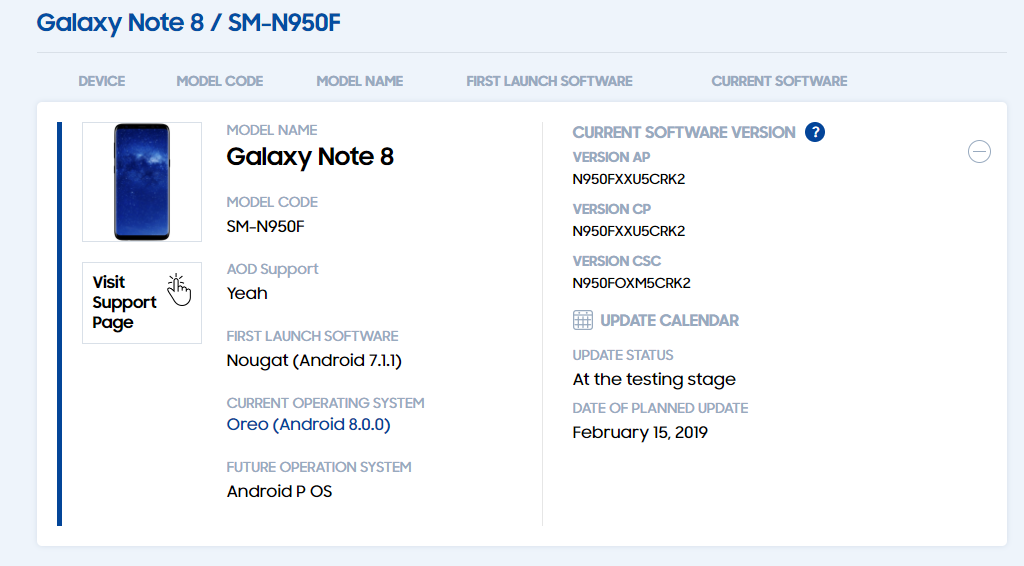Click the Galaxy Note 8 / SM-N950F page title

pos(188,23)
